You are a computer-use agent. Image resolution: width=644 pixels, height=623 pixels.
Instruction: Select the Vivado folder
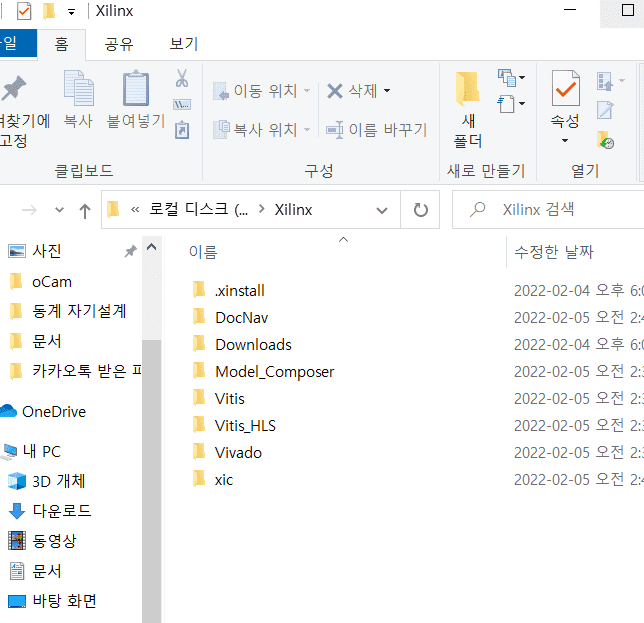click(238, 453)
